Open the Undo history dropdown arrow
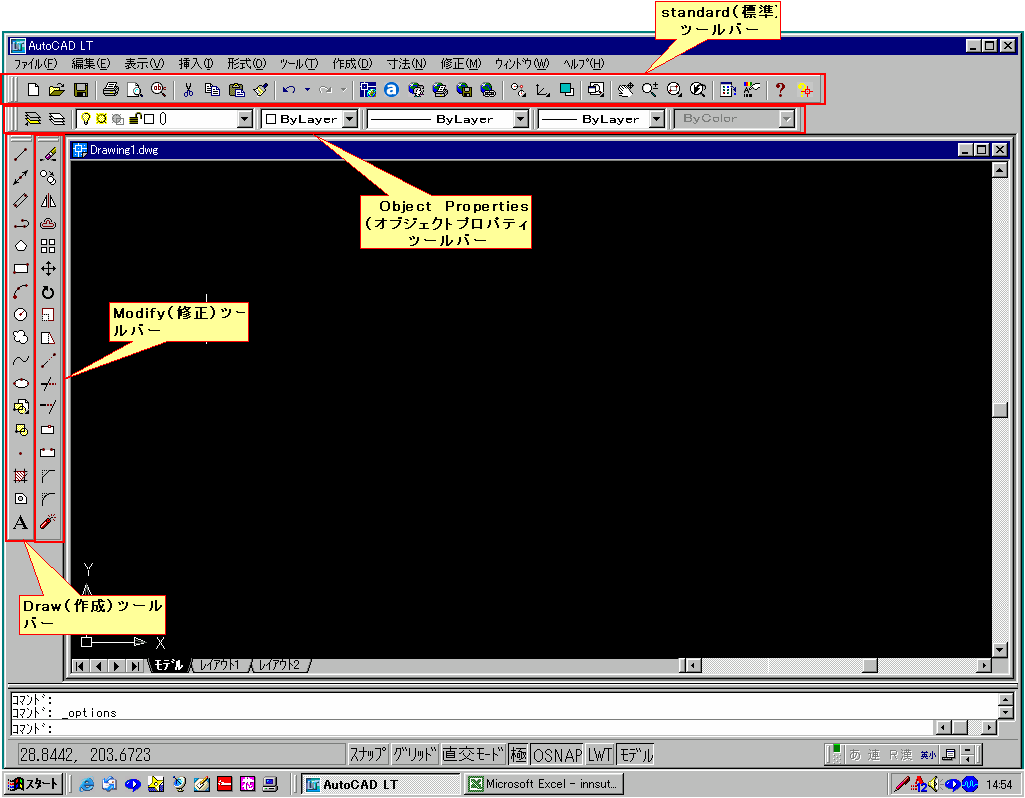This screenshot has height=798, width=1025. coord(307,90)
